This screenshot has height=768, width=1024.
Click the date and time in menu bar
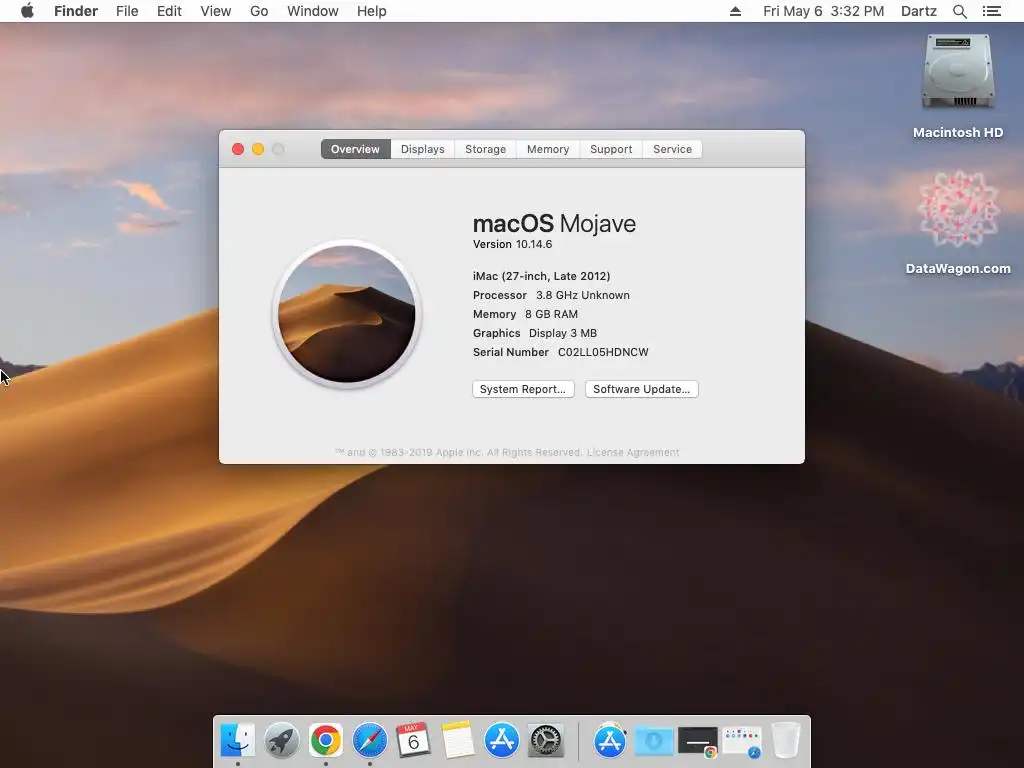(x=824, y=11)
